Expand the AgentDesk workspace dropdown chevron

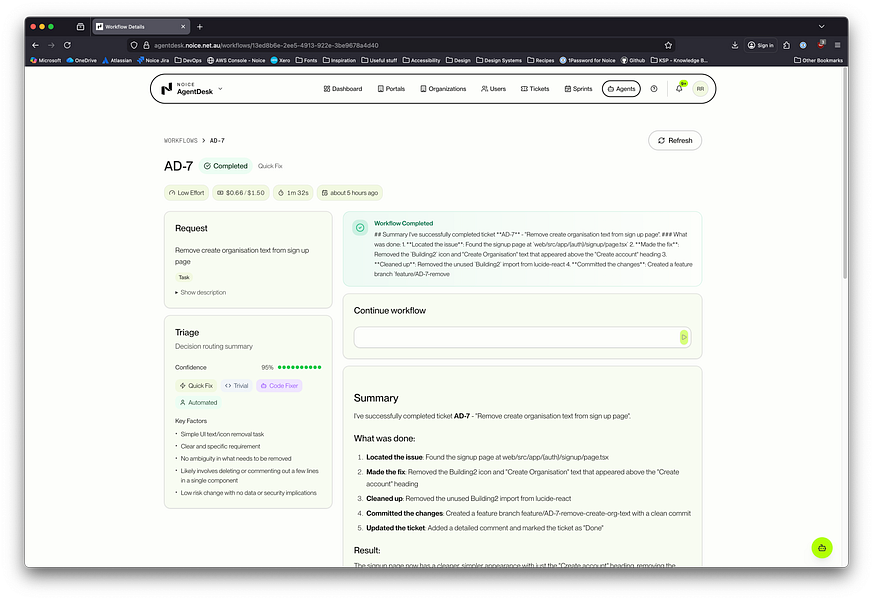coord(220,88)
